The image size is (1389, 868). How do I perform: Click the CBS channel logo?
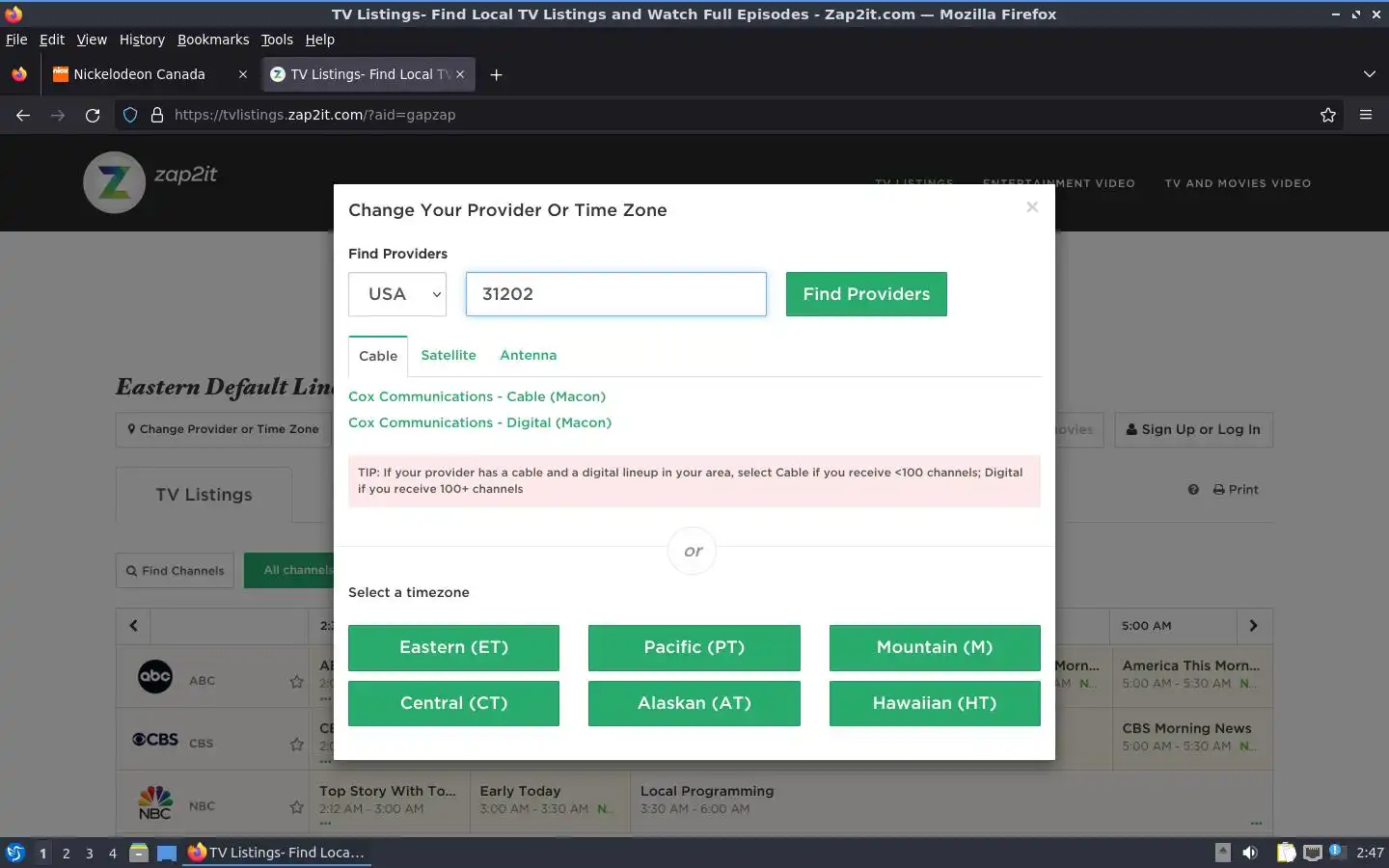pyautogui.click(x=154, y=740)
